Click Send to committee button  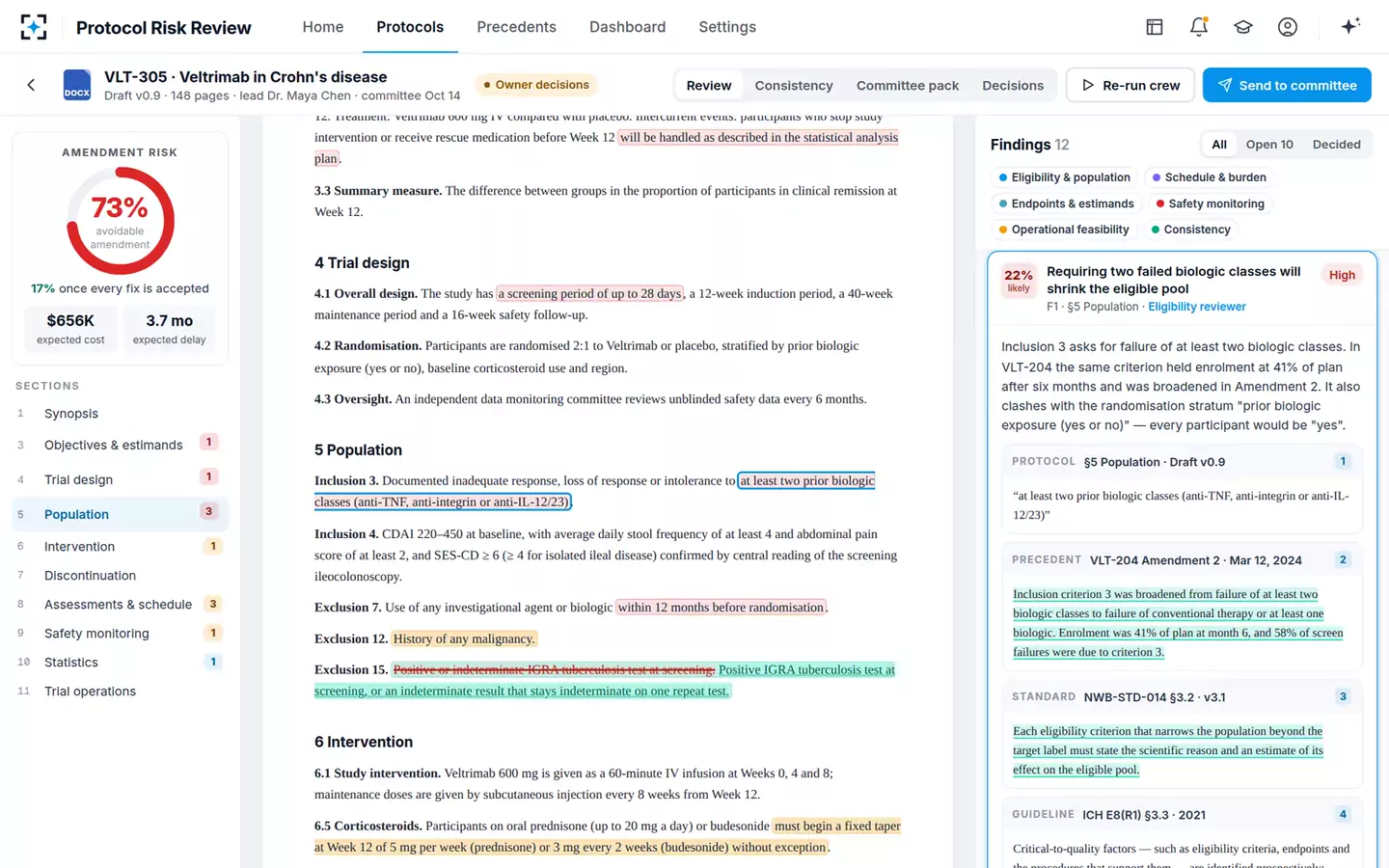[1287, 85]
